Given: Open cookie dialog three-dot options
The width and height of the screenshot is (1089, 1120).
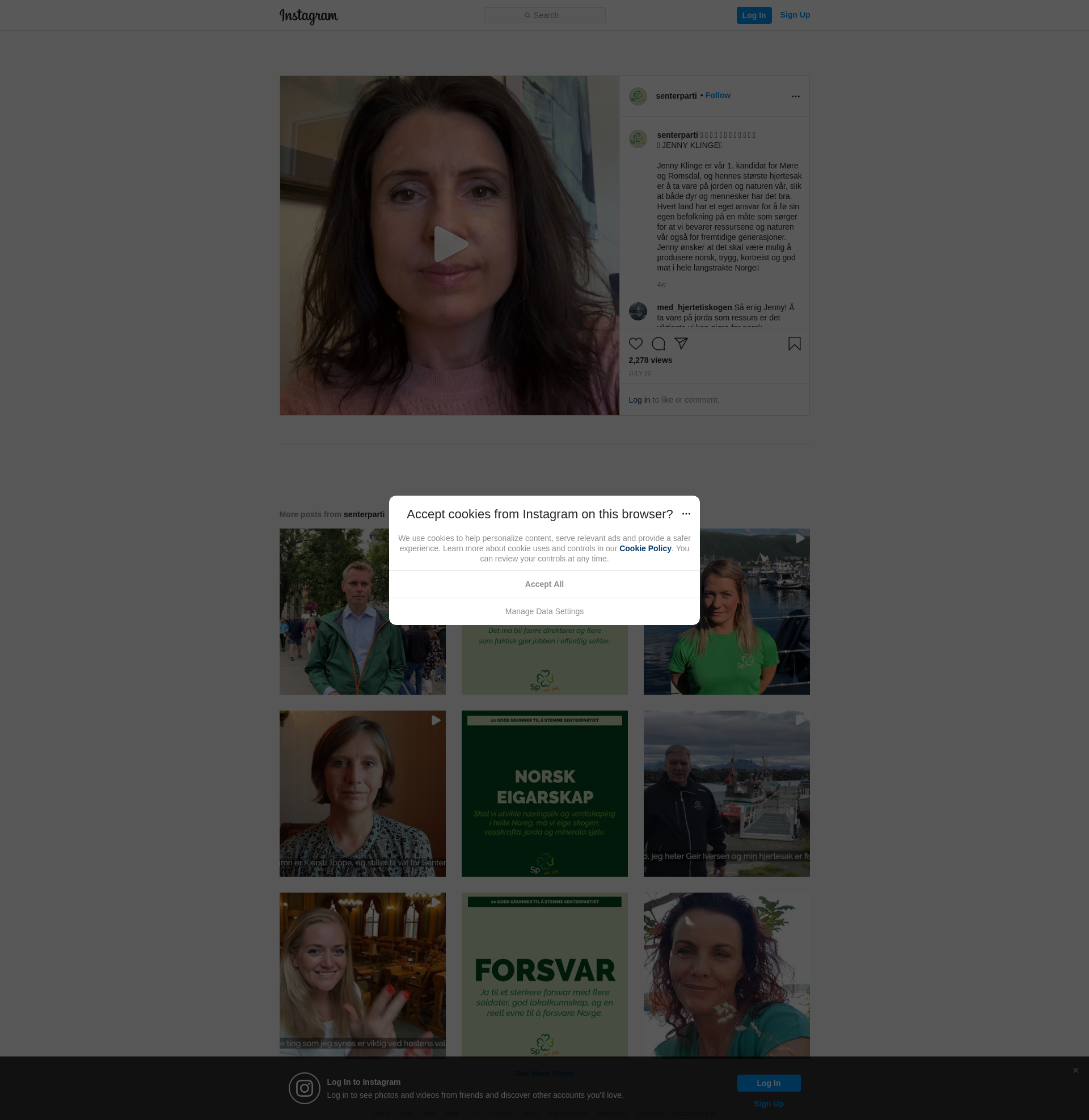Looking at the screenshot, I should click(686, 514).
